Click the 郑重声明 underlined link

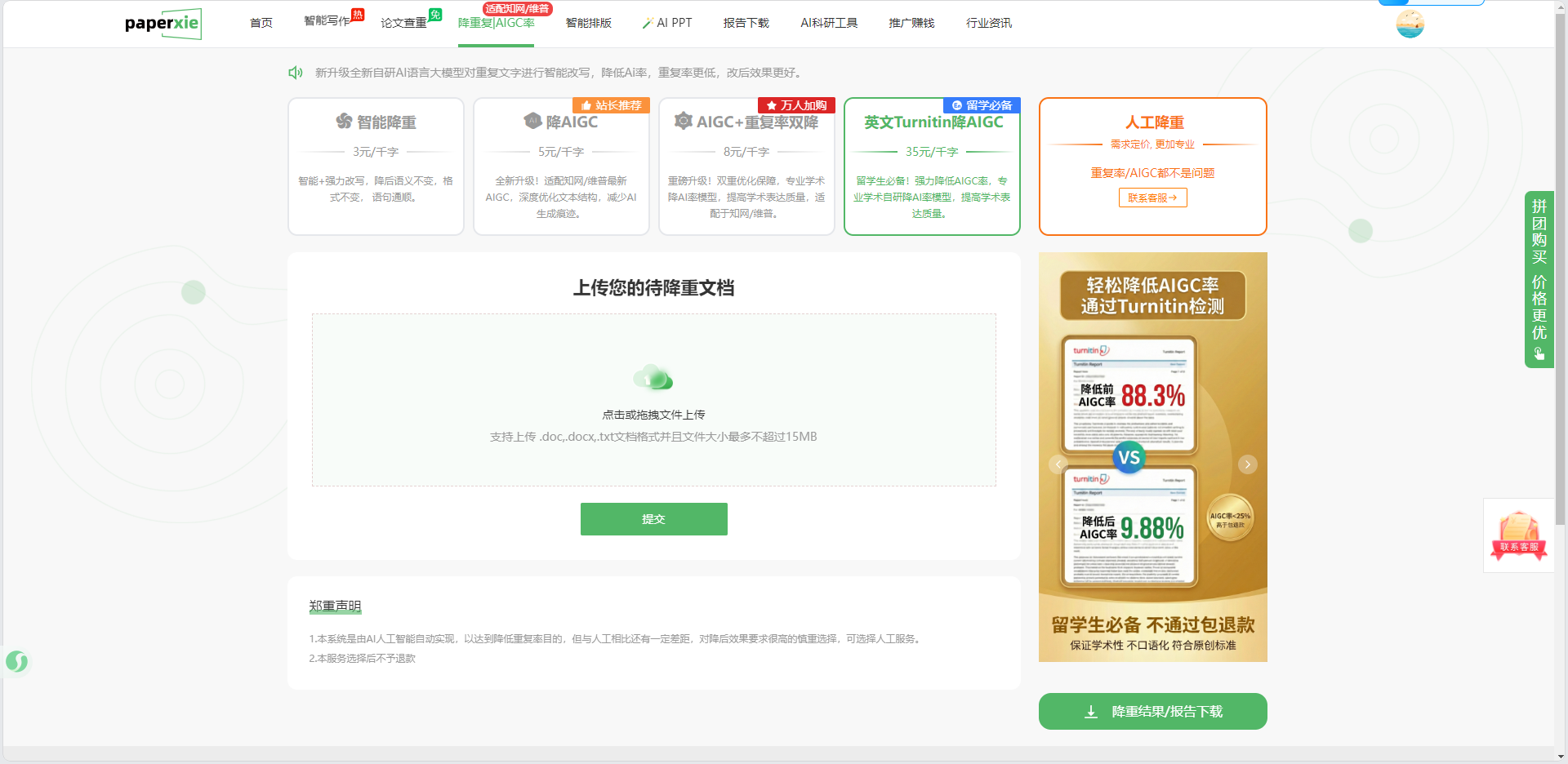pos(335,606)
